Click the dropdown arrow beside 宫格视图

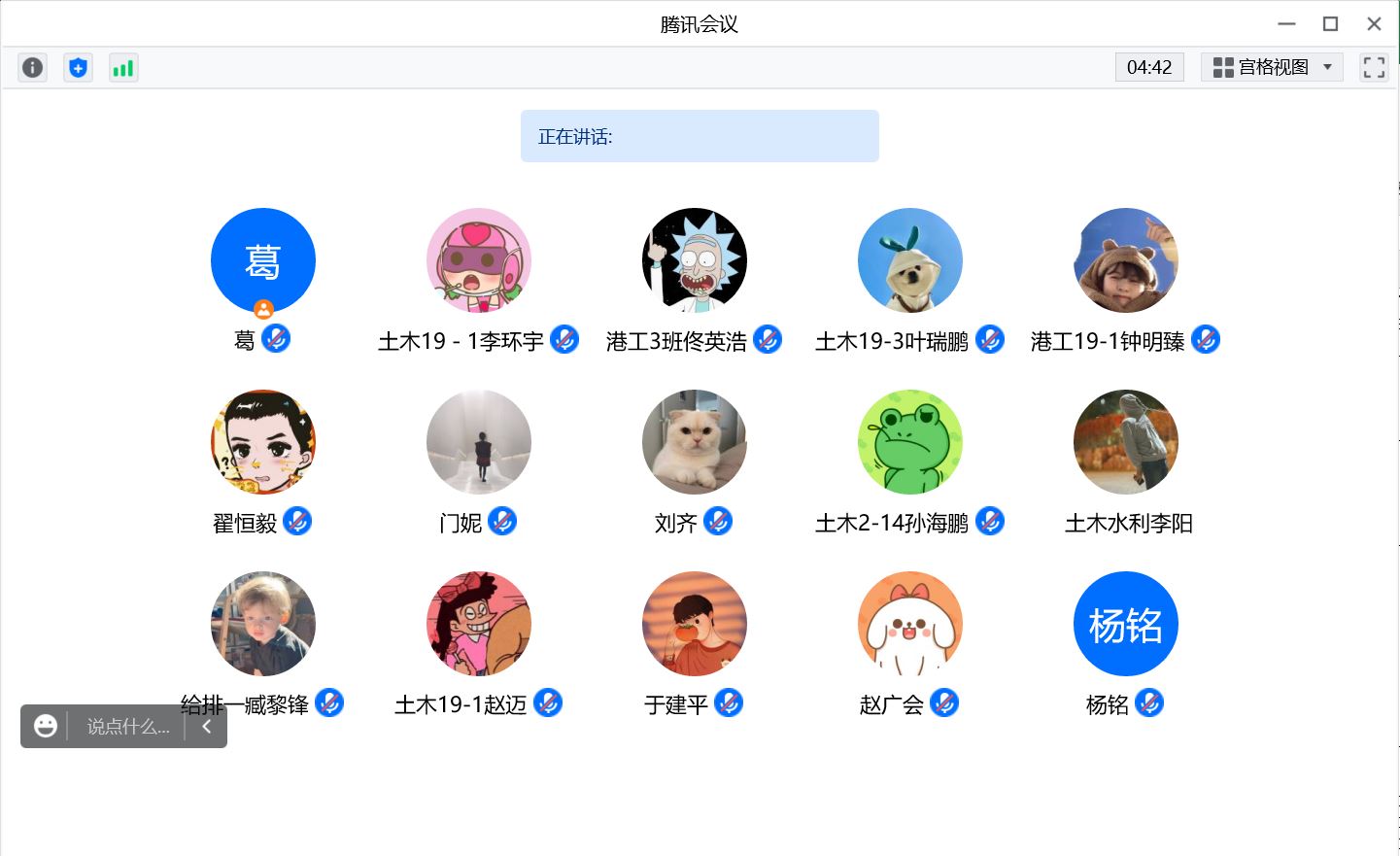[1328, 67]
